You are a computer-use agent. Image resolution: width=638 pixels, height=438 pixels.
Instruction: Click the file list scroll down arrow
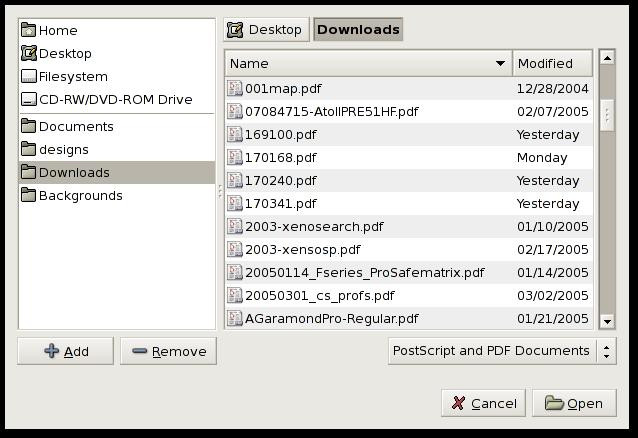[x=607, y=321]
